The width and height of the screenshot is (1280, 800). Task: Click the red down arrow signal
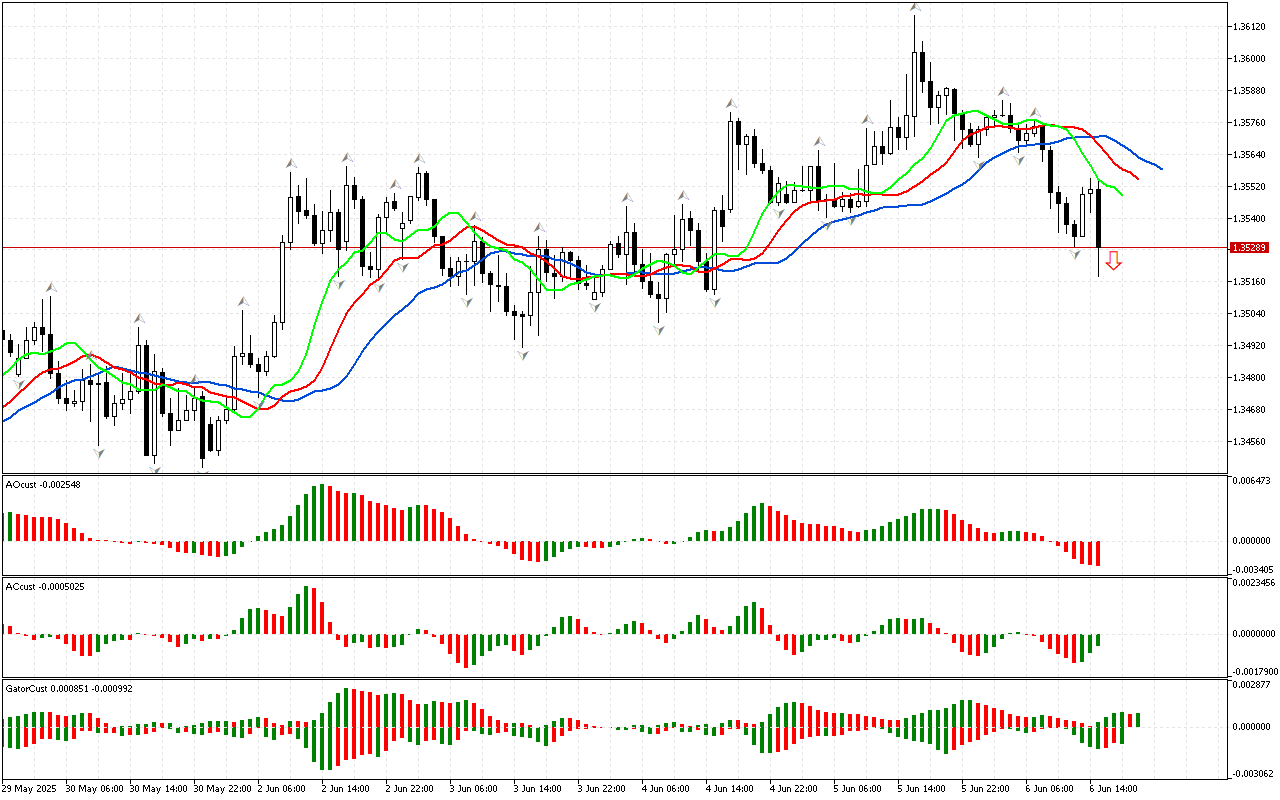tap(1113, 261)
